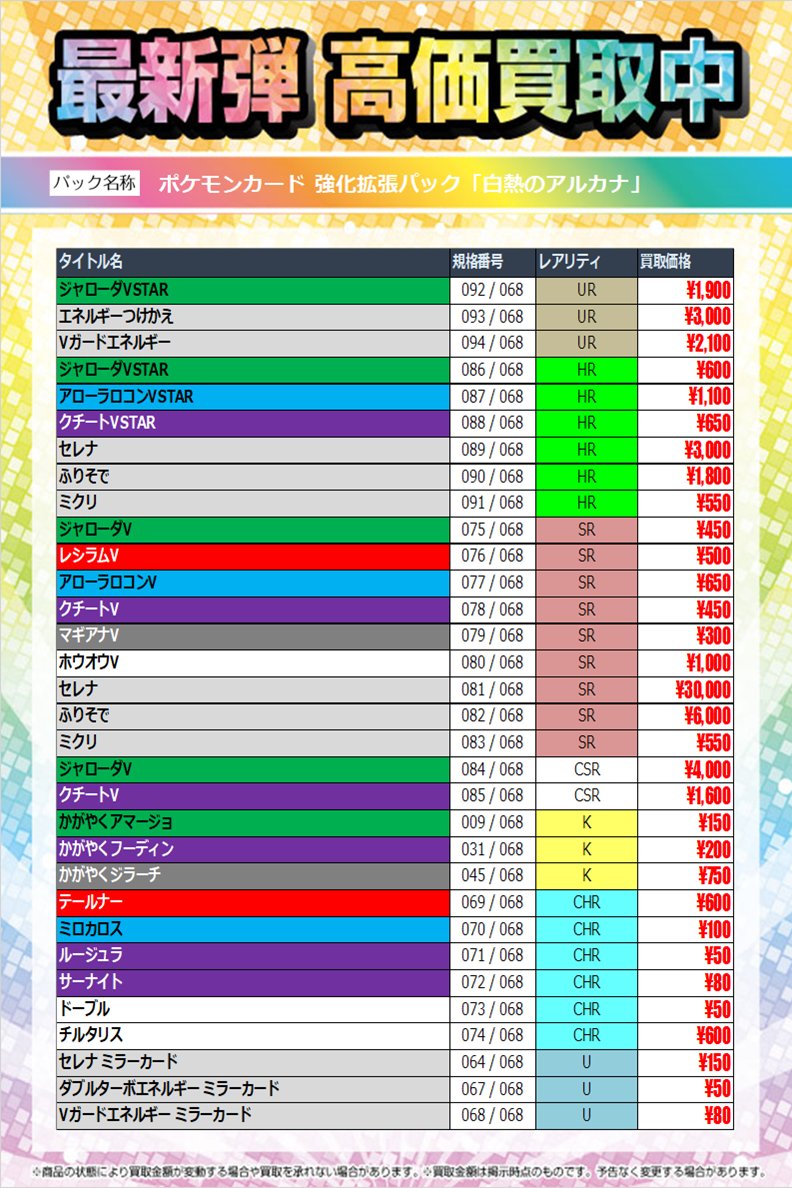This screenshot has height=1188, width=792.
Task: Click the SR cell in the 082 / 068 row
Action: click(x=587, y=715)
